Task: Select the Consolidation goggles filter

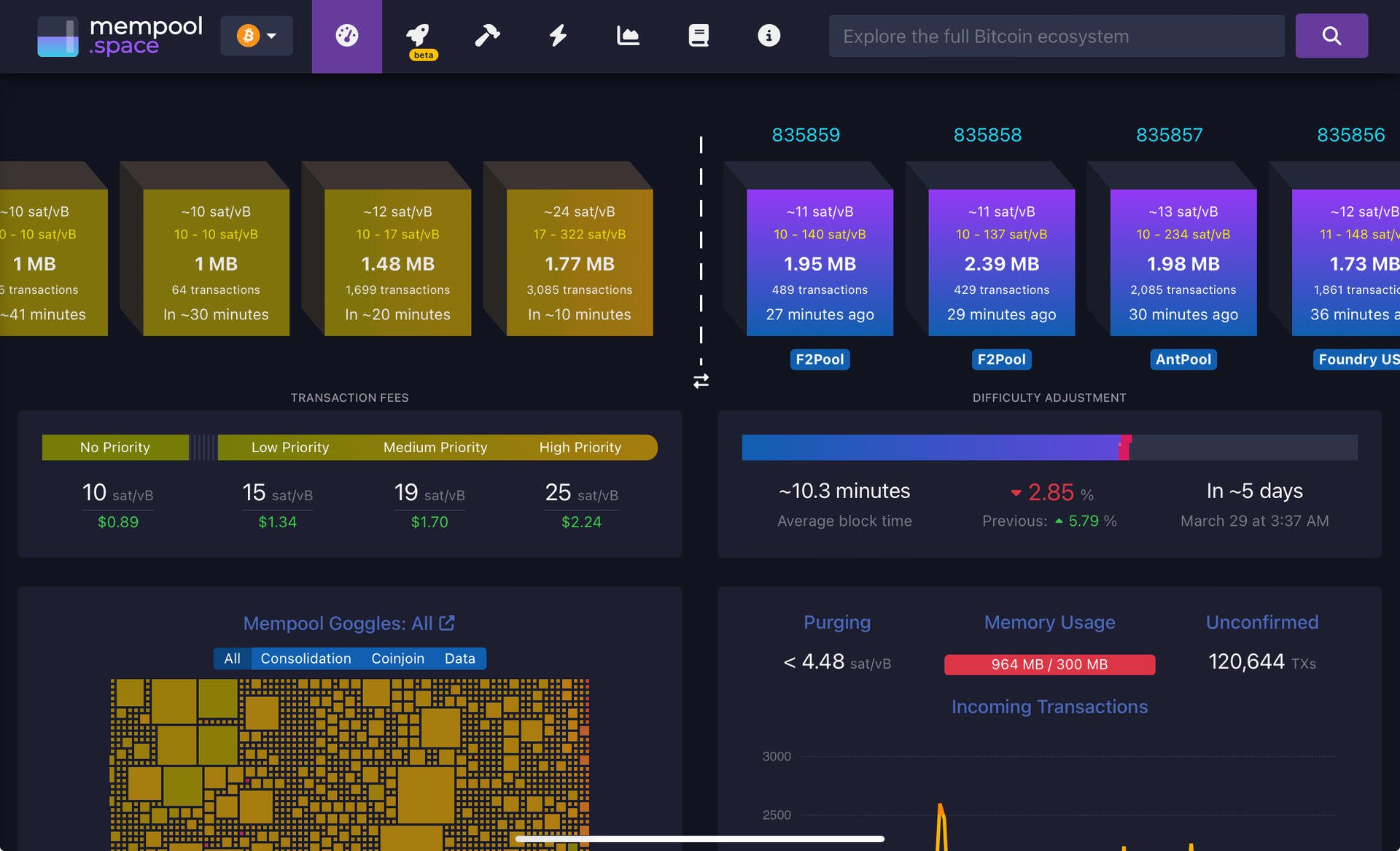Action: (x=306, y=658)
